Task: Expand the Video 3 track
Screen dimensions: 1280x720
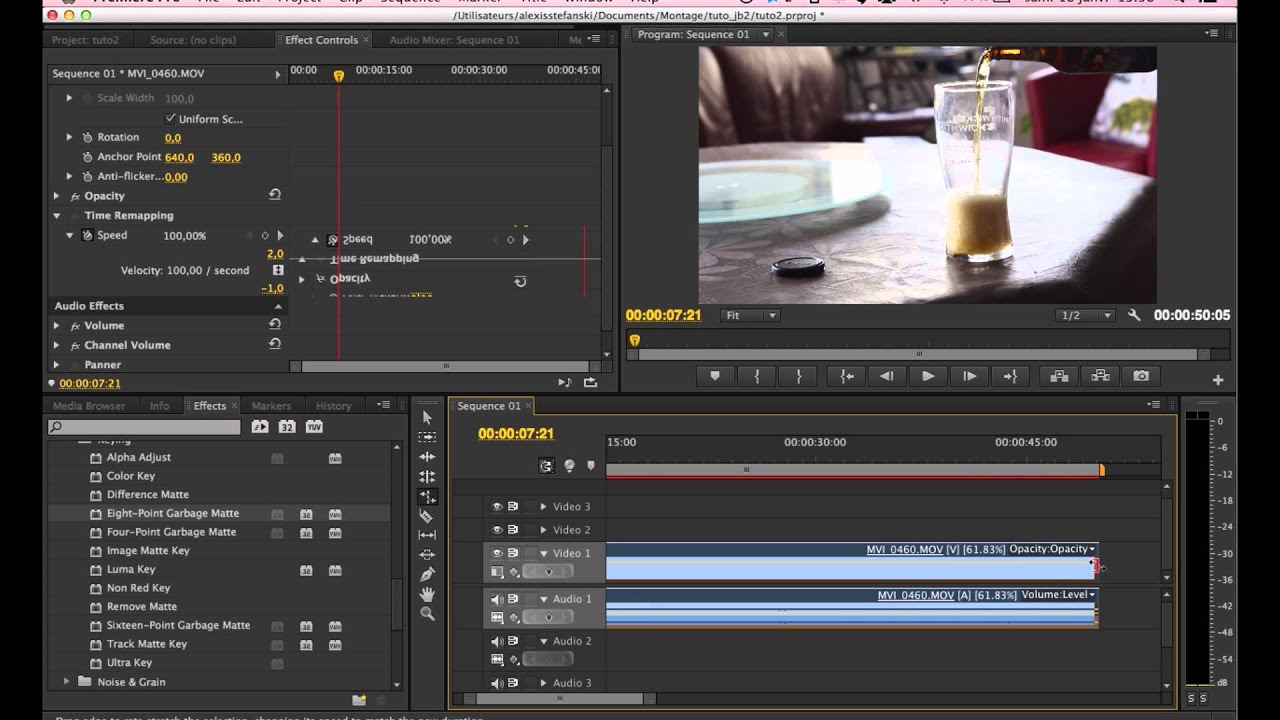Action: (x=543, y=507)
